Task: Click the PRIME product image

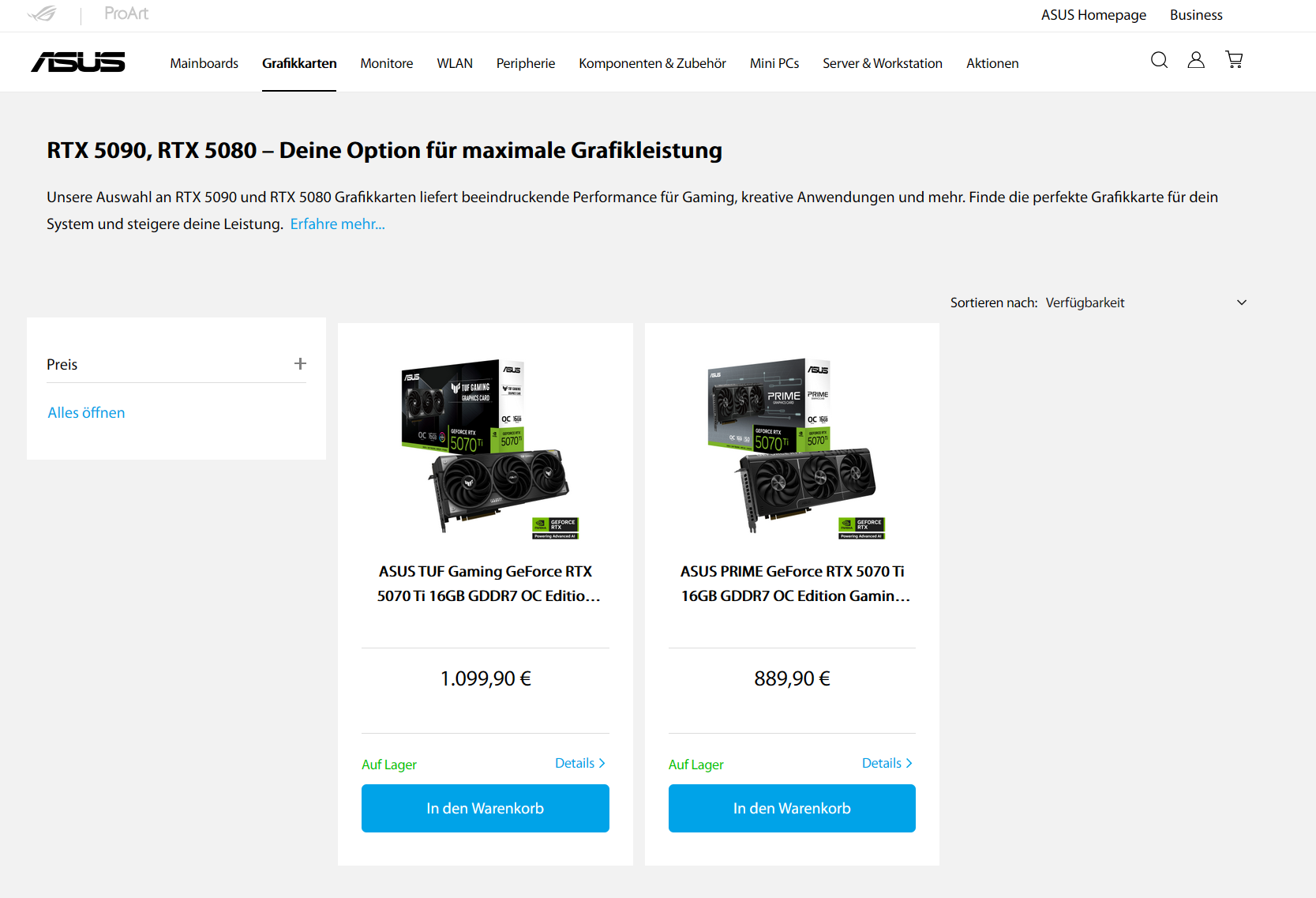Action: [x=792, y=448]
